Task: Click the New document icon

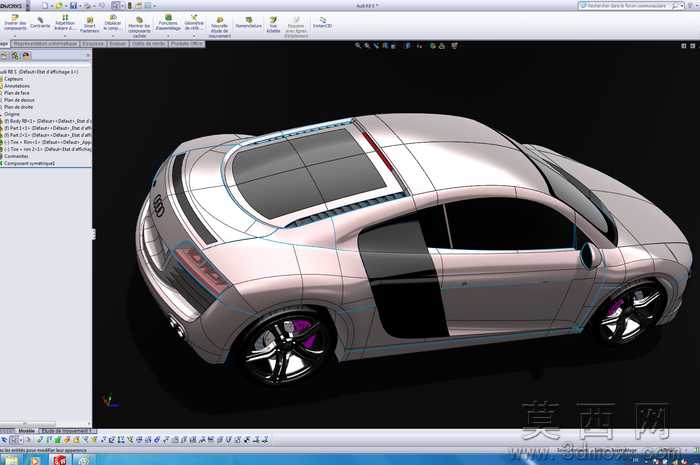Action: click(x=45, y=6)
